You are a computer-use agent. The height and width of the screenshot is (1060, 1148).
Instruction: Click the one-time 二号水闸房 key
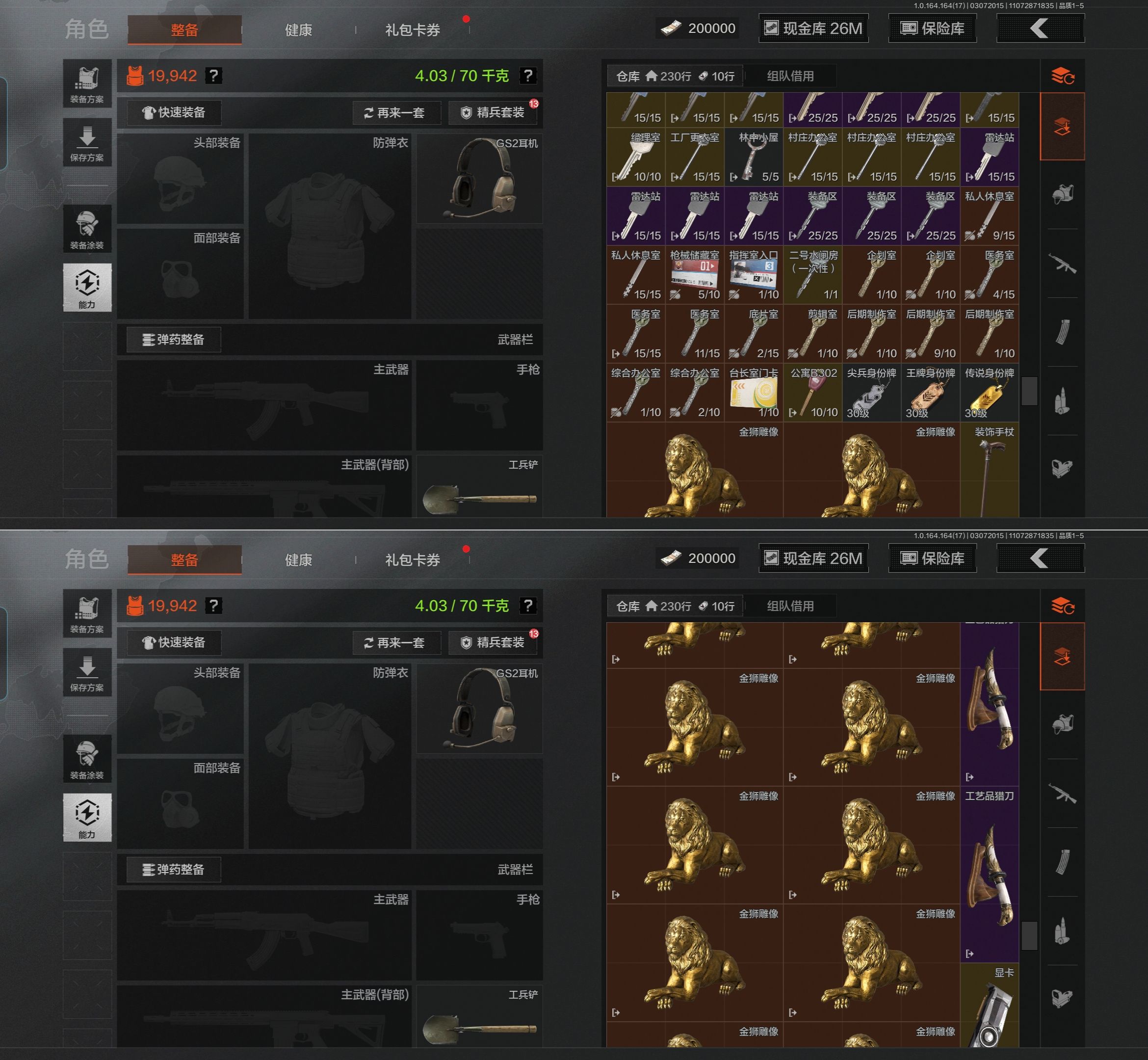[813, 275]
